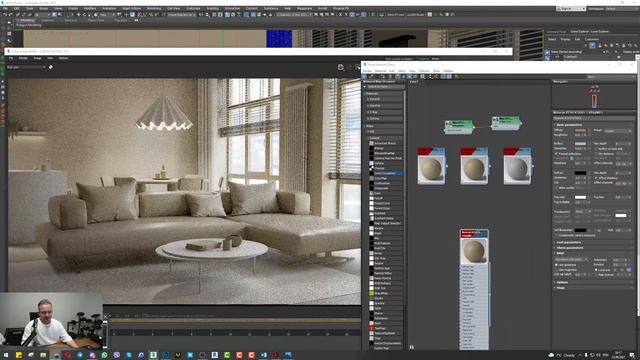
Task: Open the Display menu in Scene Explorer
Action: coord(565,40)
